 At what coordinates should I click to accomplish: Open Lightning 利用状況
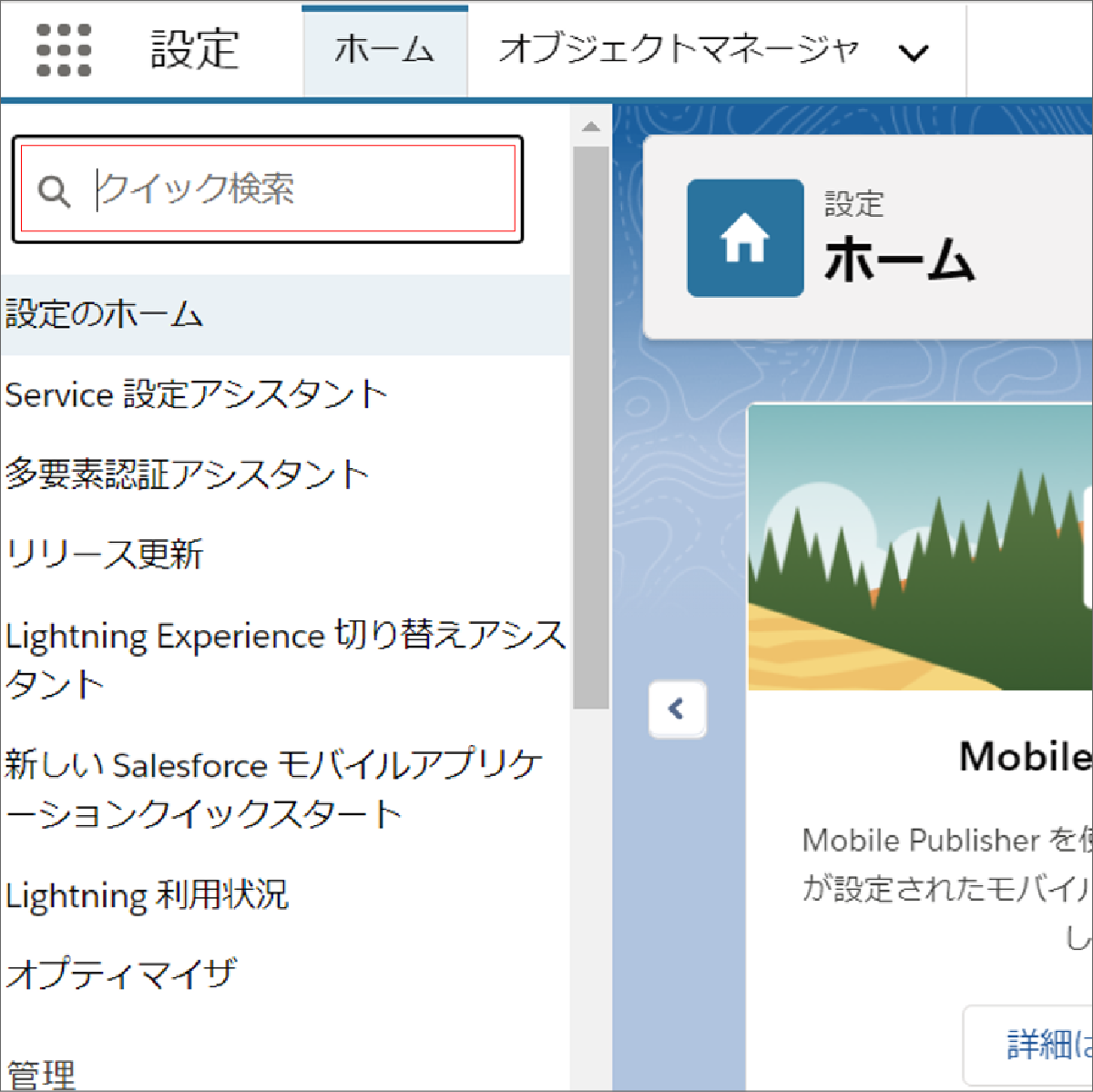[x=147, y=894]
